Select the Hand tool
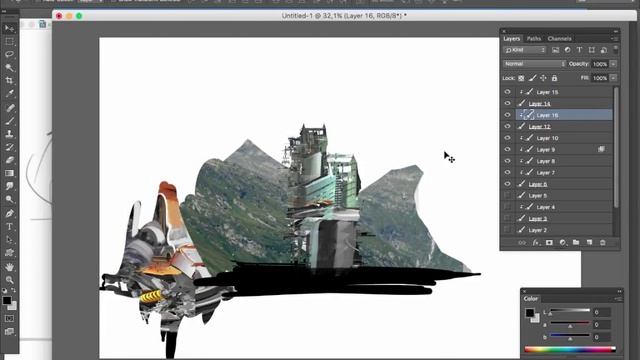The height and width of the screenshot is (360, 640). click(9, 267)
